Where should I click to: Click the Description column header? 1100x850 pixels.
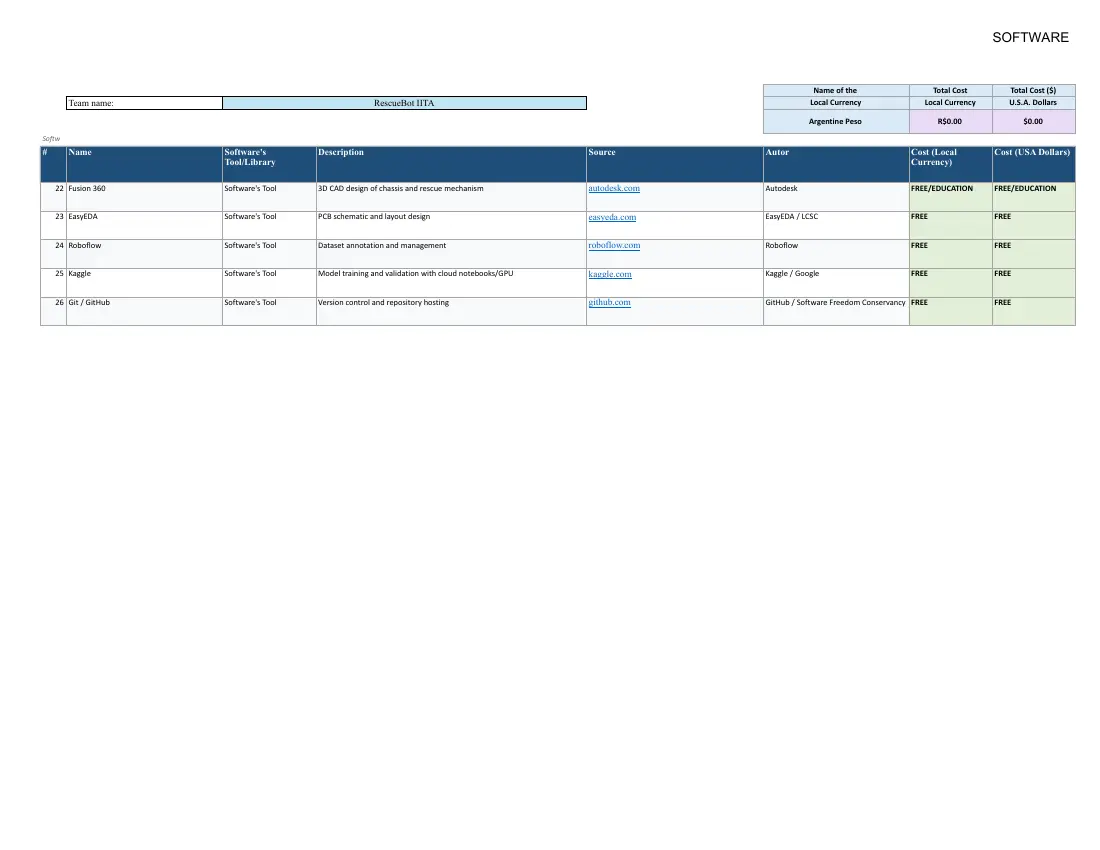[x=451, y=165]
